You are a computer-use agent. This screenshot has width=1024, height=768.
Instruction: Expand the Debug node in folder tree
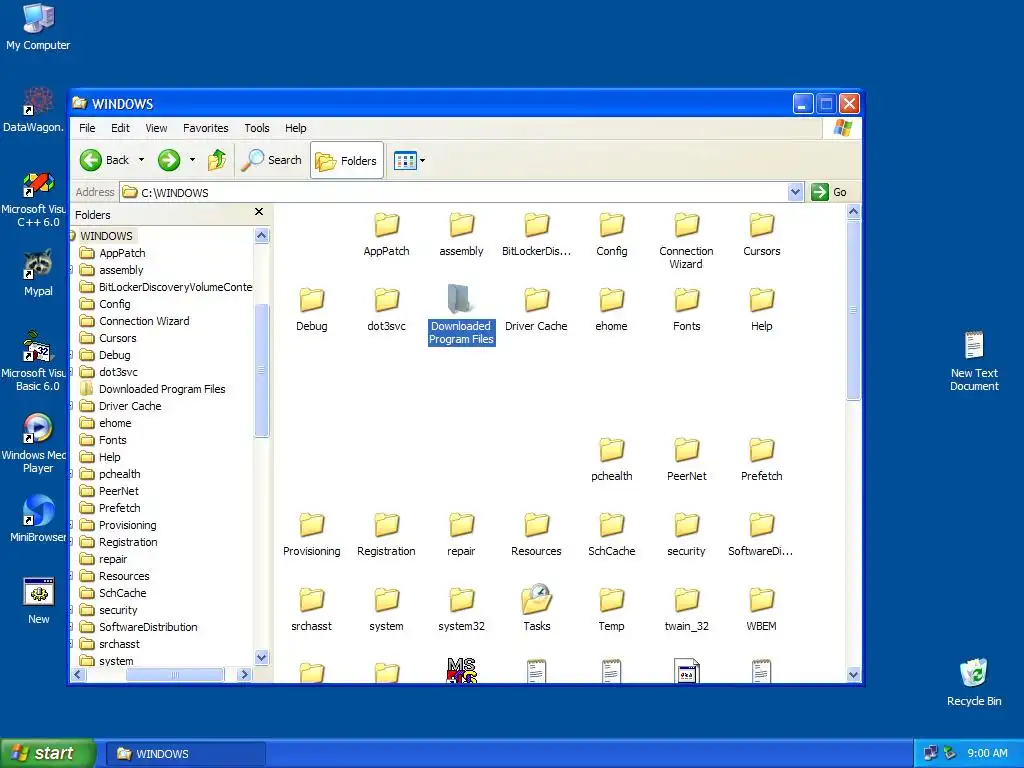click(x=71, y=355)
